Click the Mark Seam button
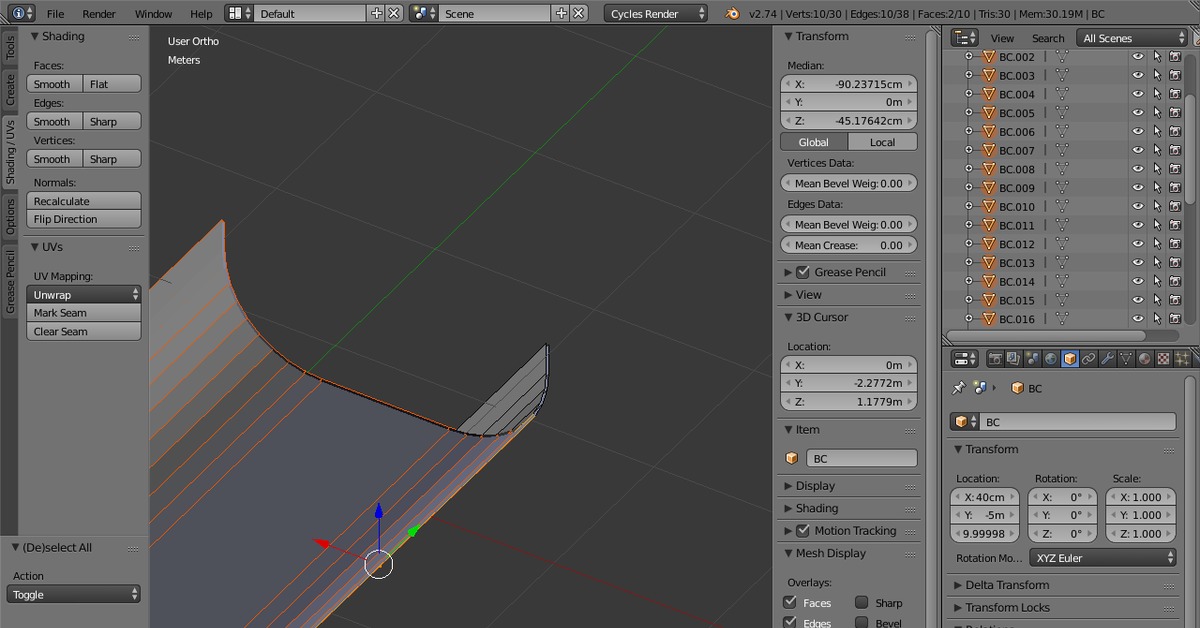 click(x=84, y=313)
